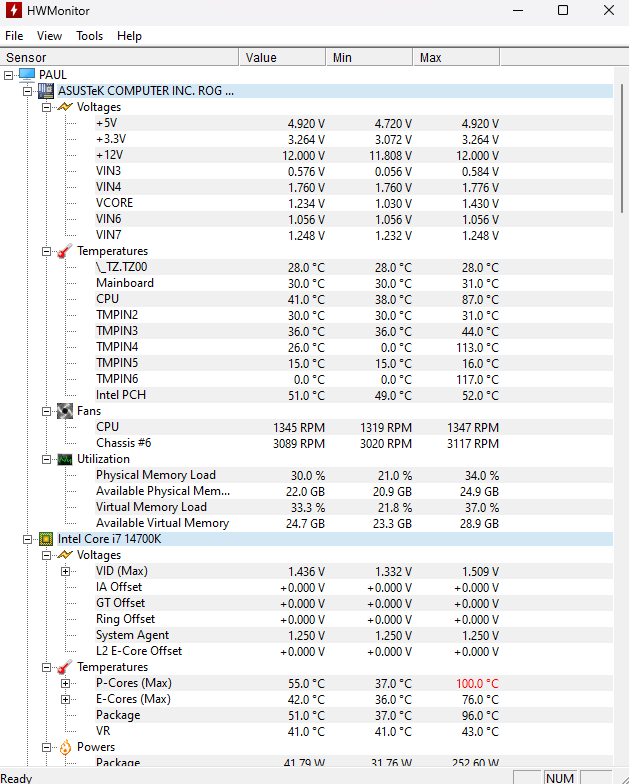Click the CPU Temperatures thermometer icon
The width and height of the screenshot is (629, 784).
click(64, 667)
